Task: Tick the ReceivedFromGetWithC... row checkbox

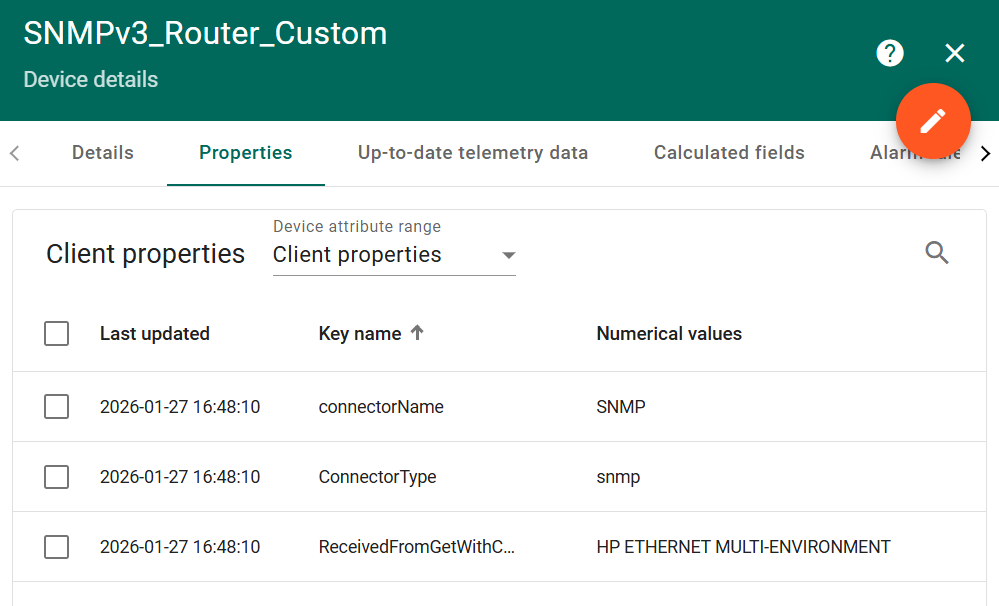Action: pos(57,547)
